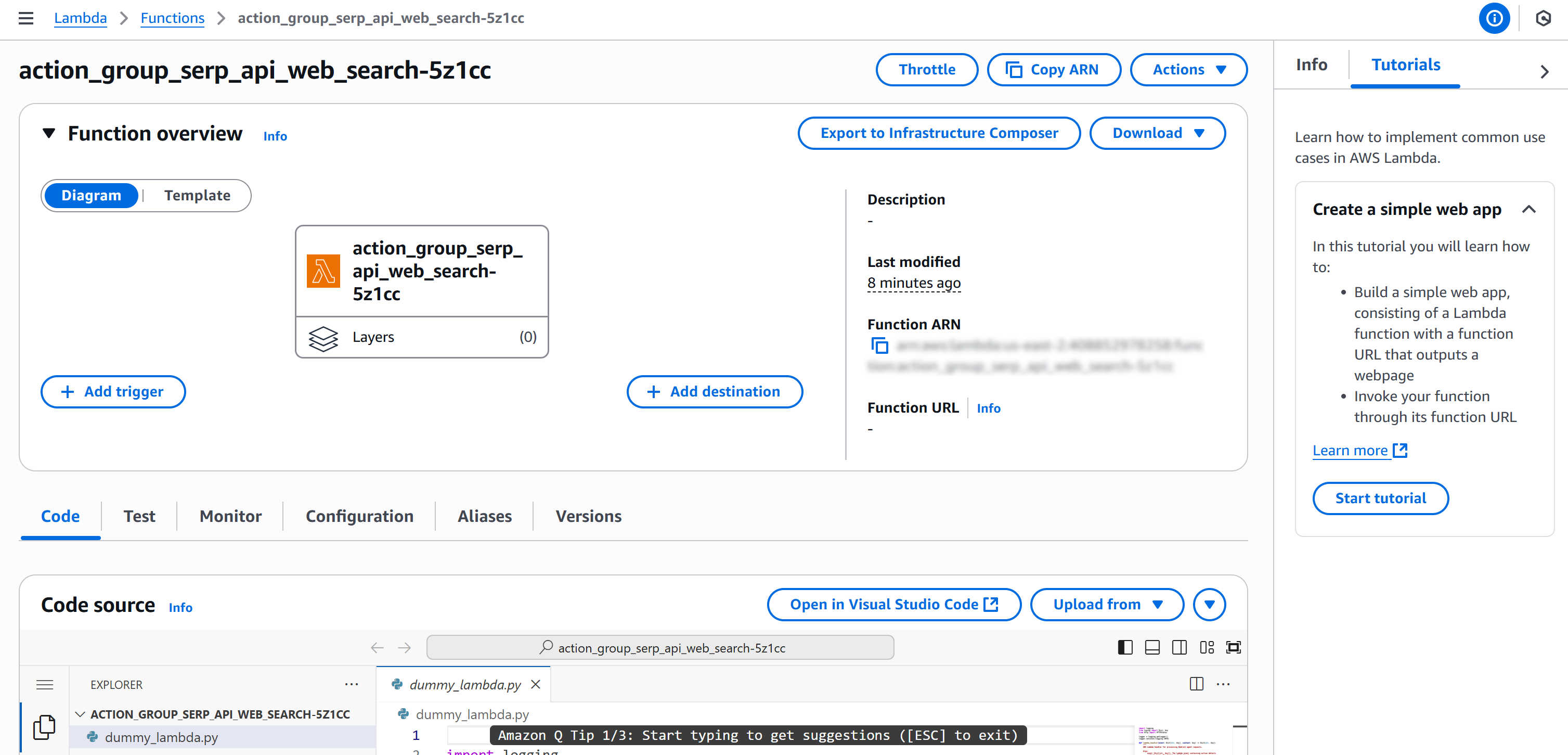
Task: Open the navigation sidebar menu
Action: [x=25, y=18]
